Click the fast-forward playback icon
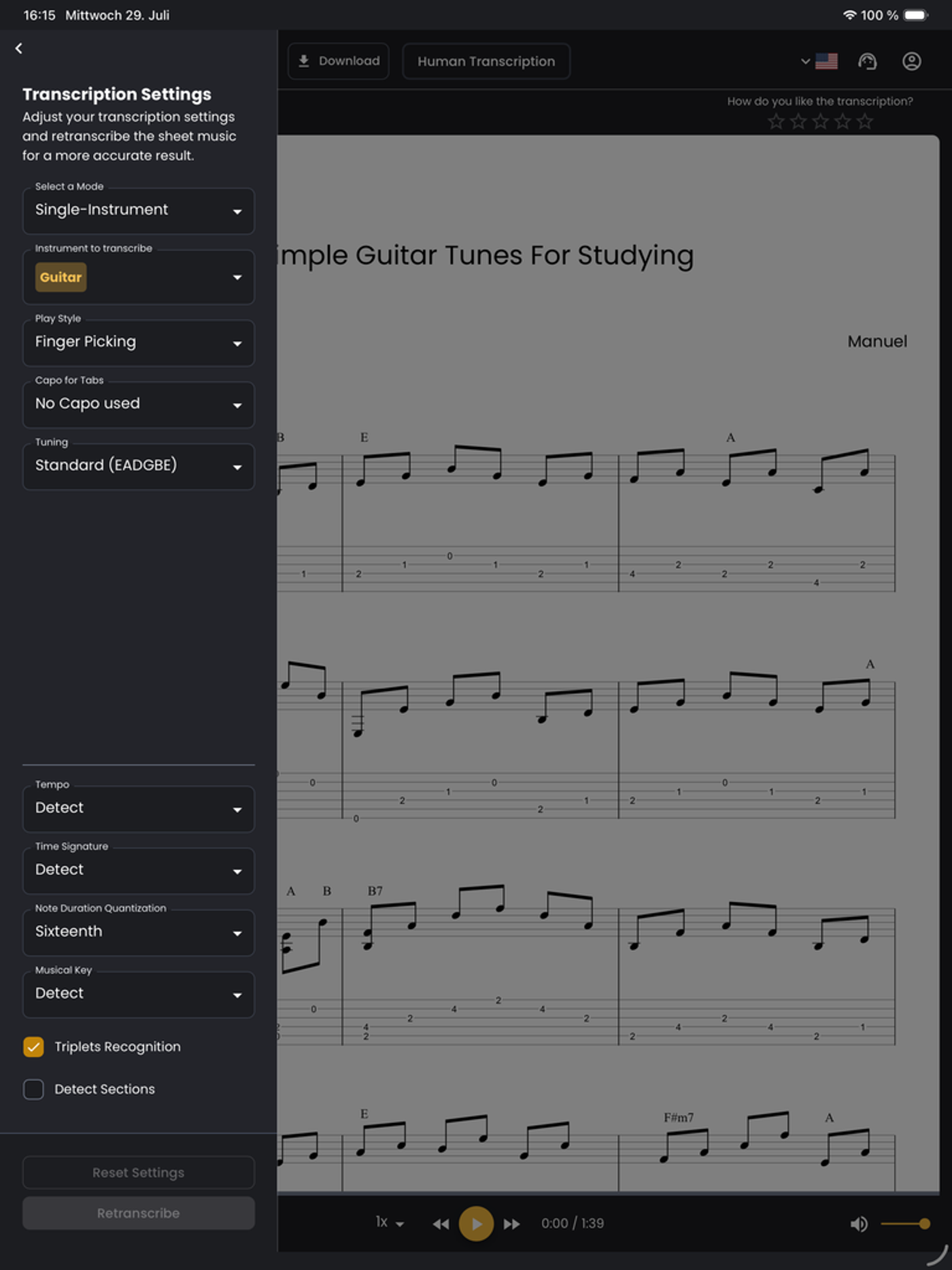Viewport: 952px width, 1270px height. click(x=511, y=1224)
